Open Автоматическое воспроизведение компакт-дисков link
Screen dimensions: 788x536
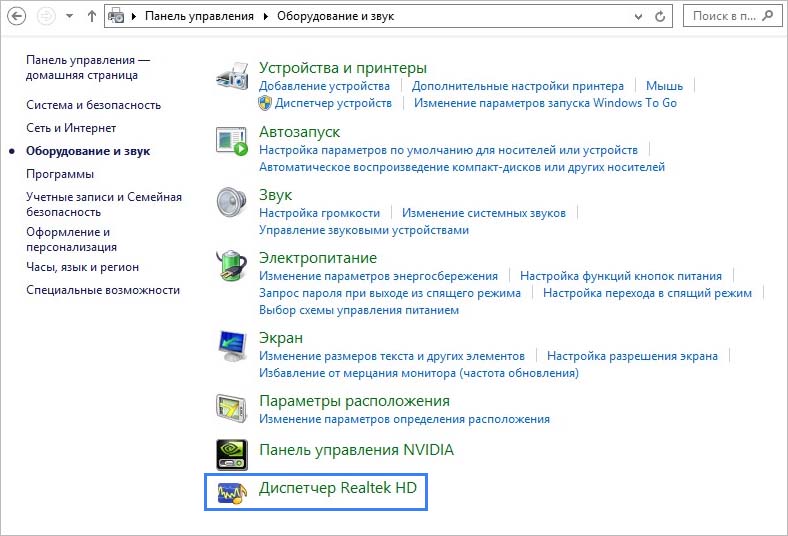point(462,167)
